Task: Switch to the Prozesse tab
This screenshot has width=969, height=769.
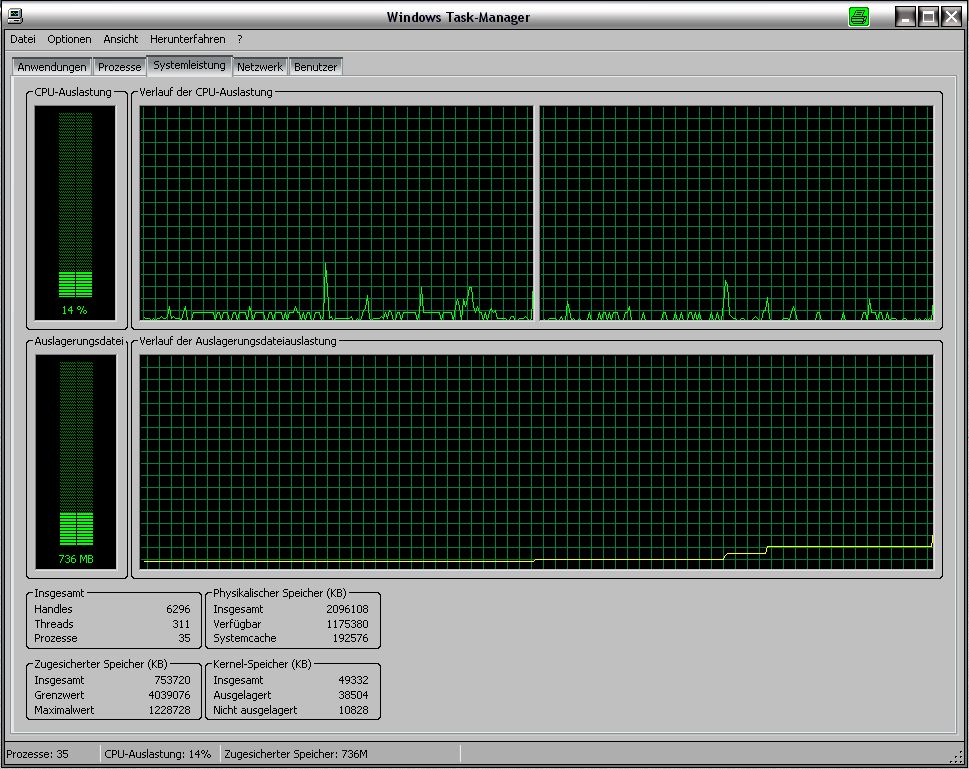Action: tap(119, 67)
